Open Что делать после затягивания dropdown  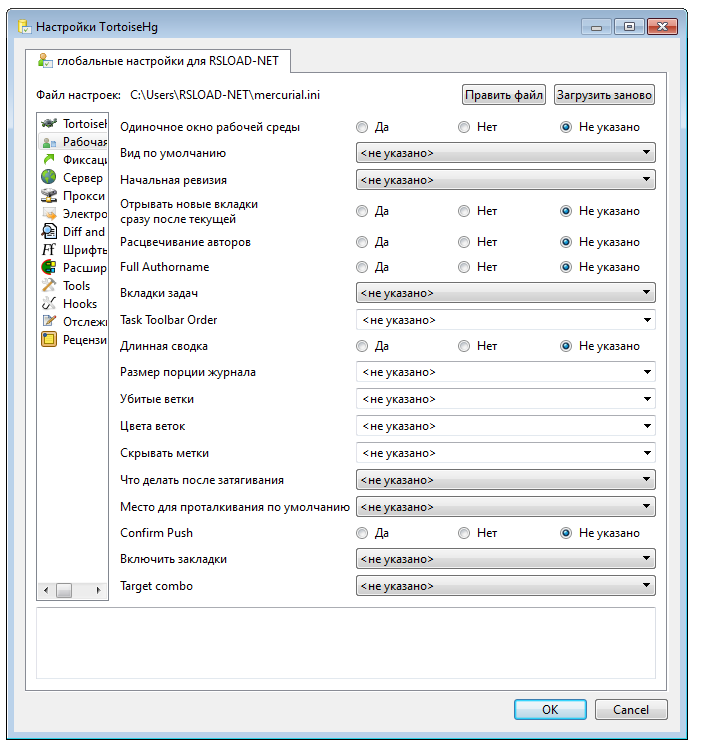click(506, 480)
